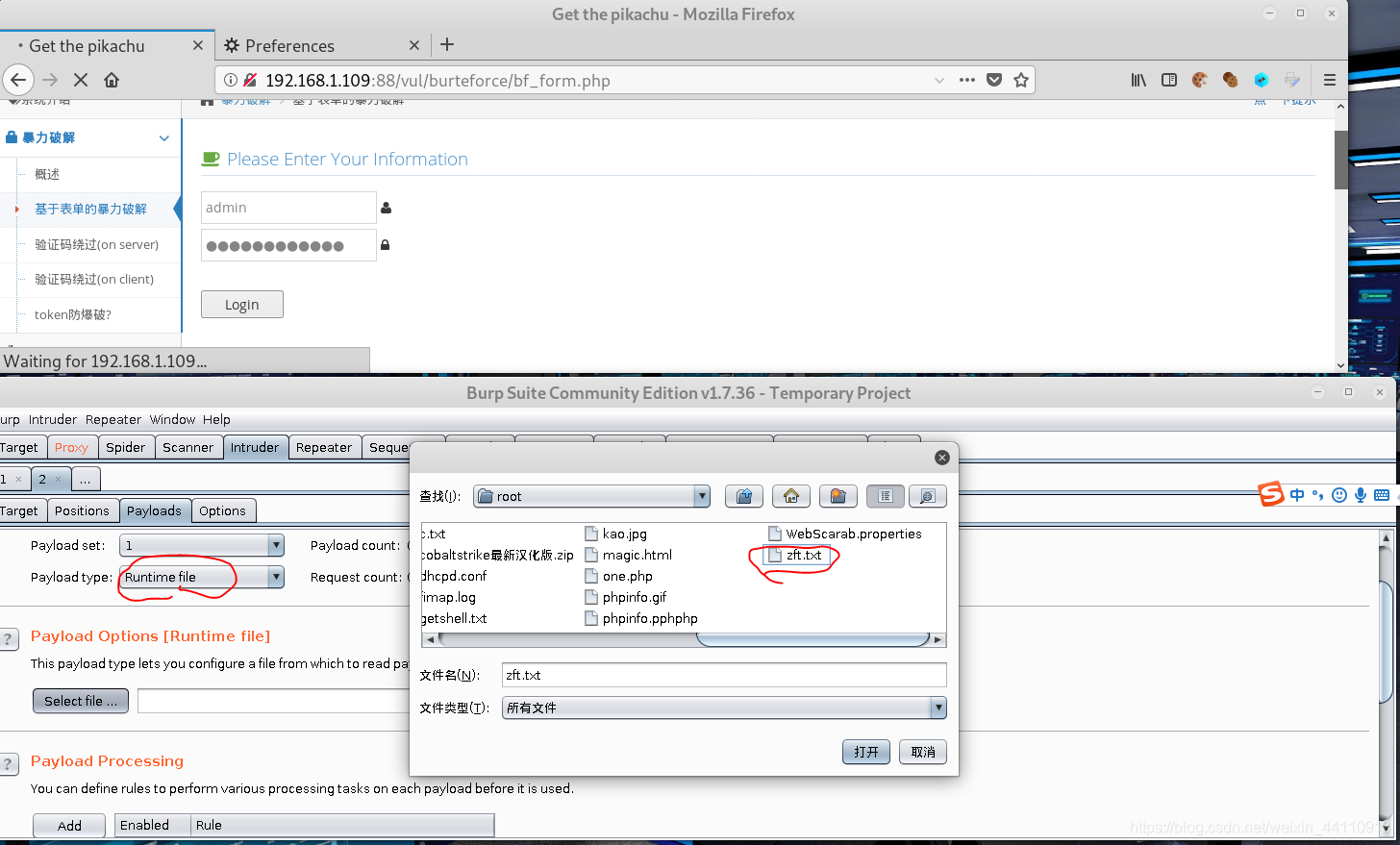Image resolution: width=1400 pixels, height=845 pixels.
Task: Toggle Chinese input mode indicator
Action: (x=1297, y=495)
